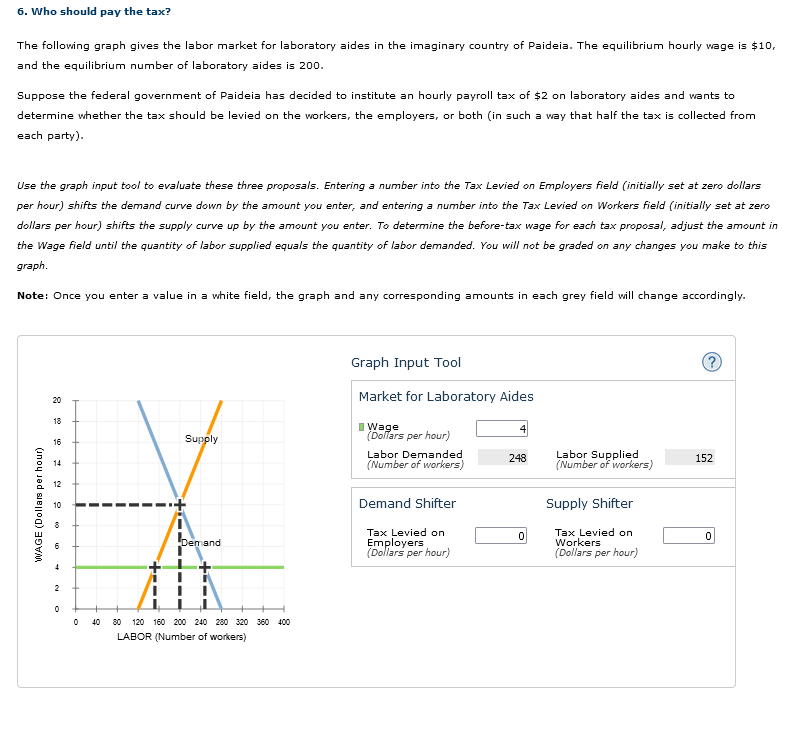Click the grey Labor Supplied value field
The height and width of the screenshot is (732, 808).
click(x=690, y=456)
